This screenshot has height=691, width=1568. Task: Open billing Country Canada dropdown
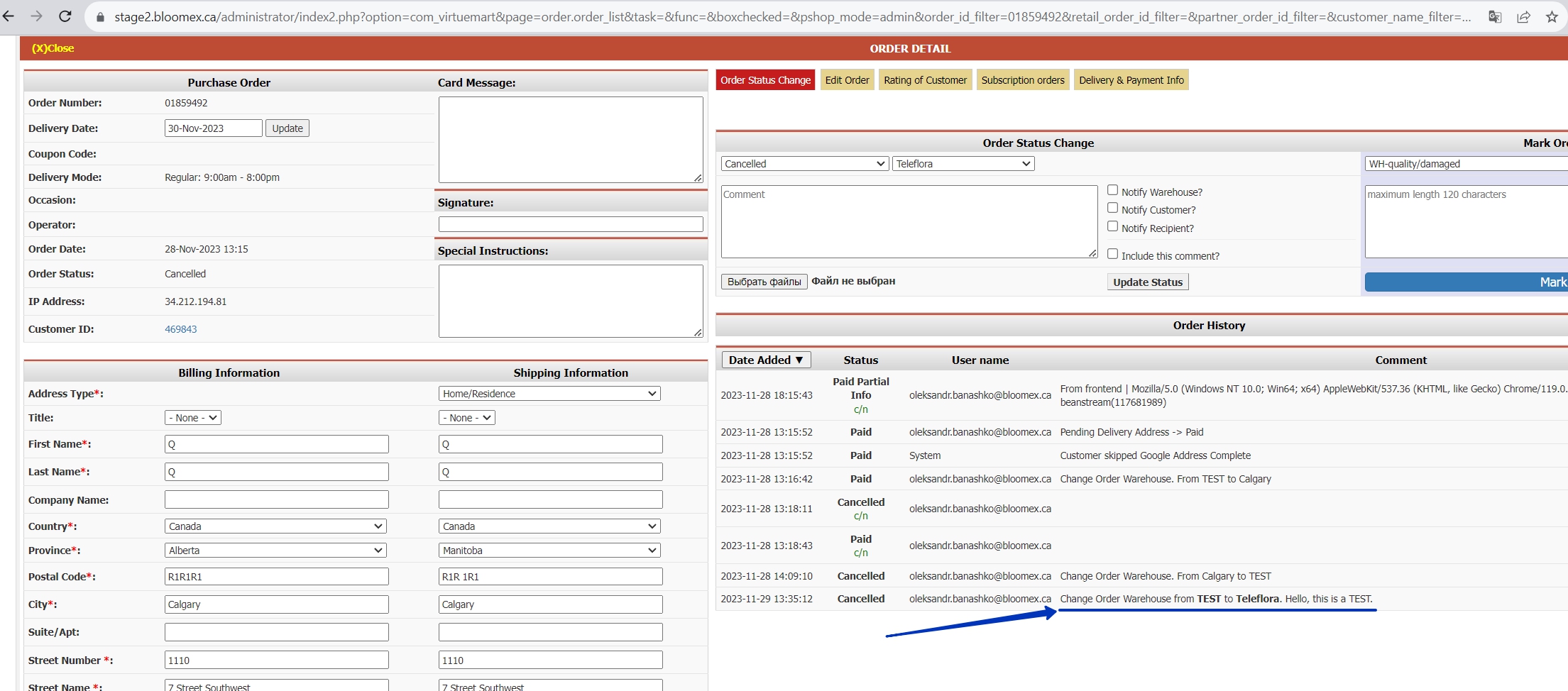[x=275, y=526]
